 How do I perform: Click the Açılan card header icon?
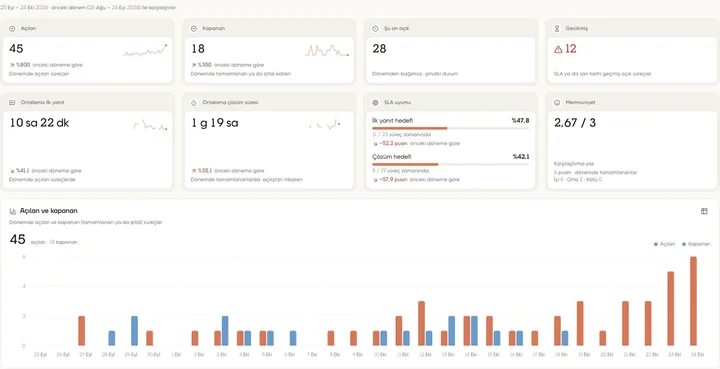[12, 28]
